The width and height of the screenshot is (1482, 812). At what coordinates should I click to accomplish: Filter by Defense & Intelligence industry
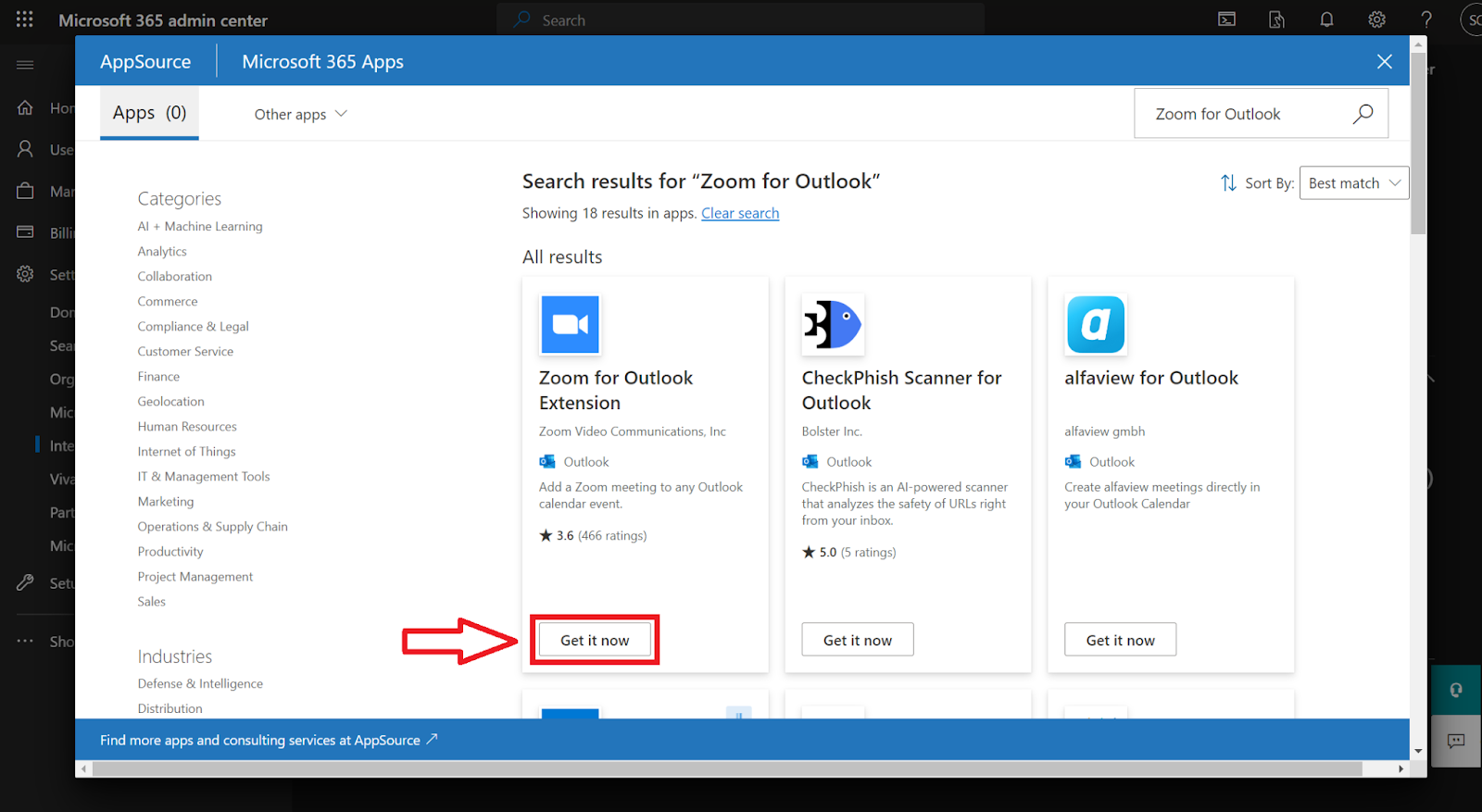pos(200,683)
